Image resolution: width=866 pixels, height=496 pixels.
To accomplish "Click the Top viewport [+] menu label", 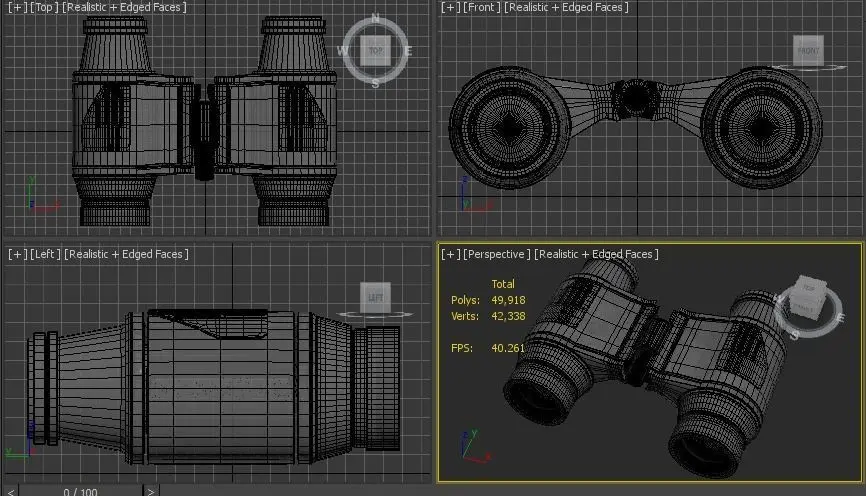I will pyautogui.click(x=17, y=7).
